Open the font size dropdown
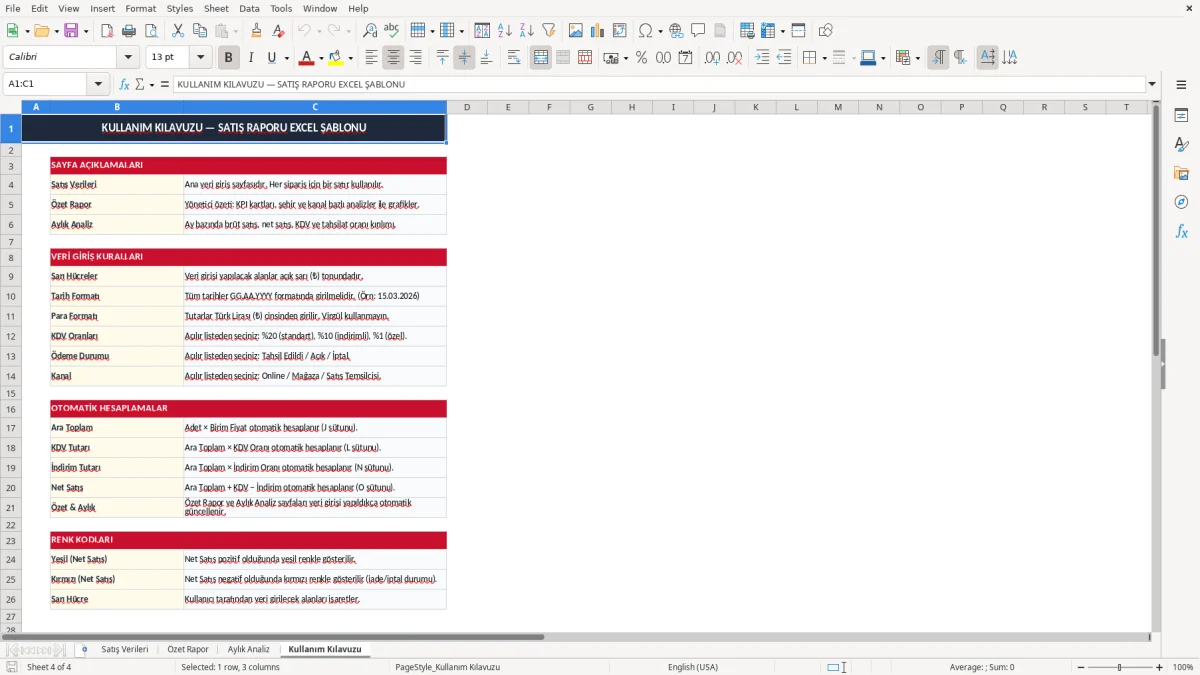1200x675 pixels. pyautogui.click(x=201, y=58)
